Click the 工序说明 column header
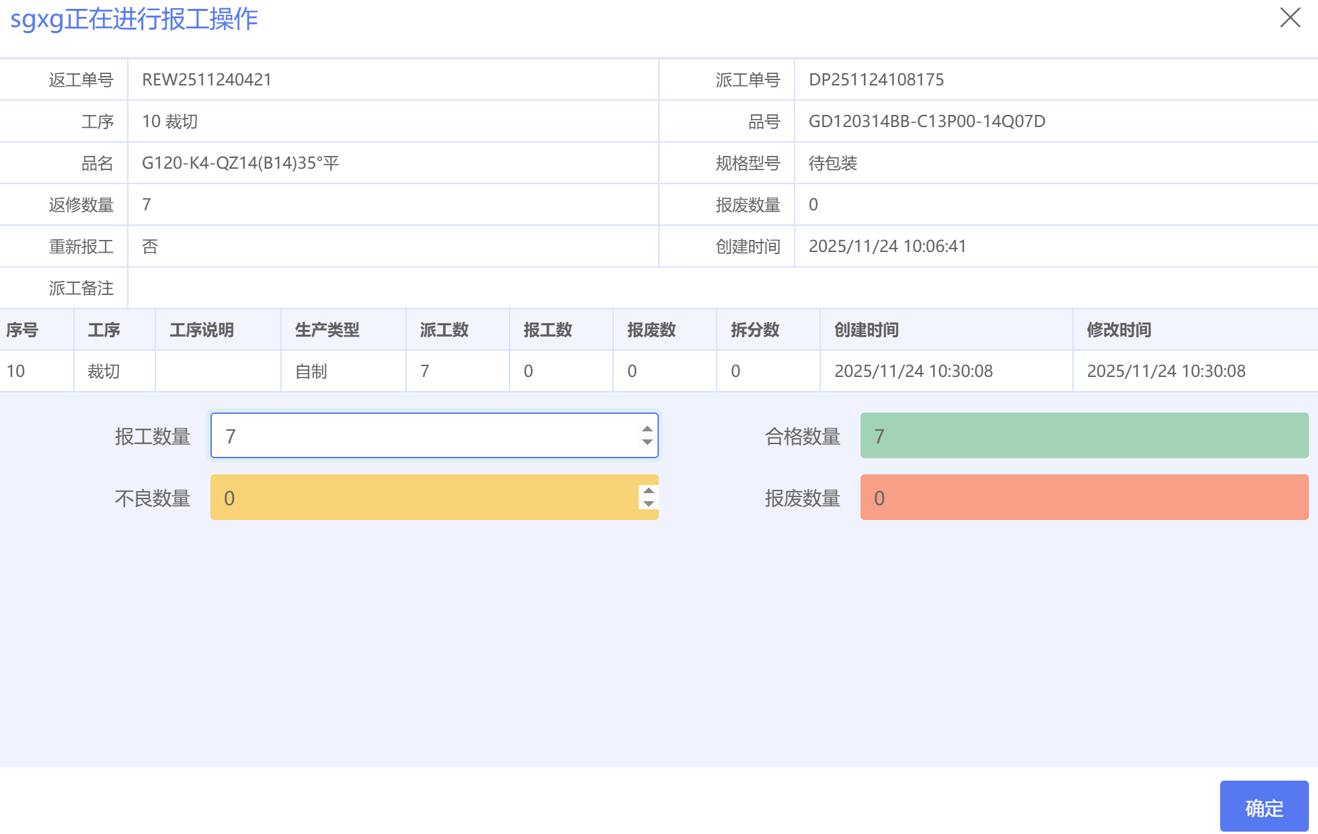Screen dimensions: 1318x834 click(x=201, y=330)
